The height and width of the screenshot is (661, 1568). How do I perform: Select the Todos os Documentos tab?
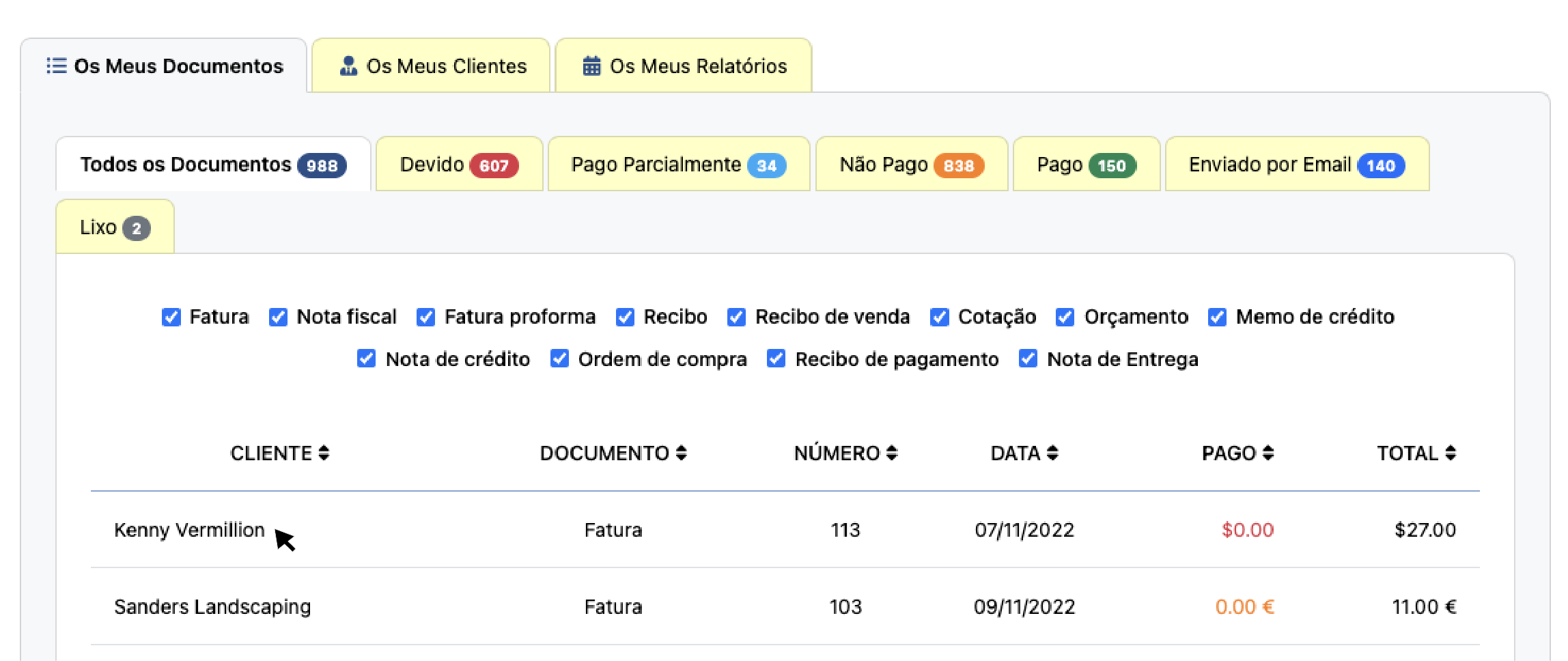(213, 165)
